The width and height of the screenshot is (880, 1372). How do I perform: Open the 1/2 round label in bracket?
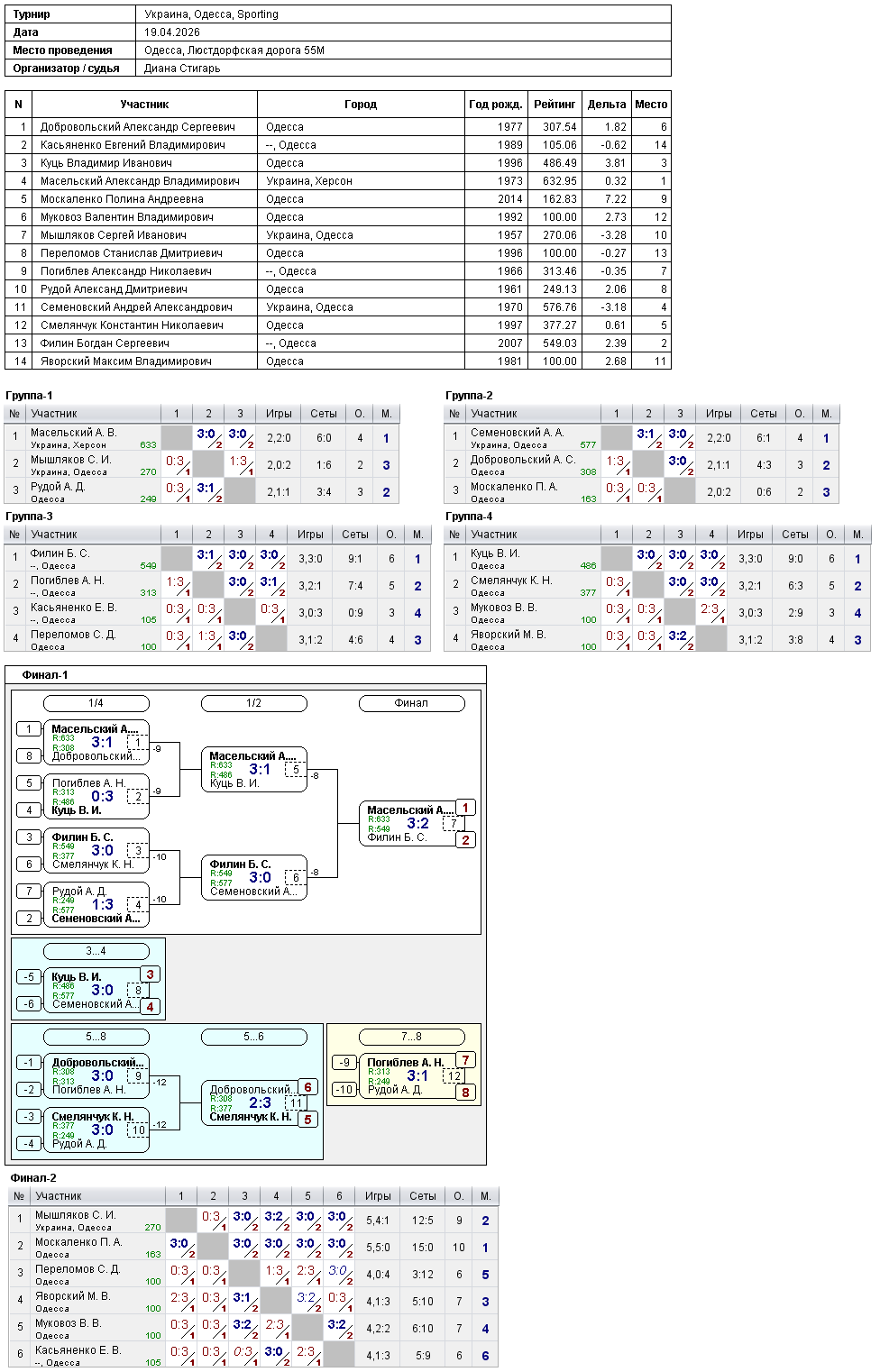tap(253, 703)
